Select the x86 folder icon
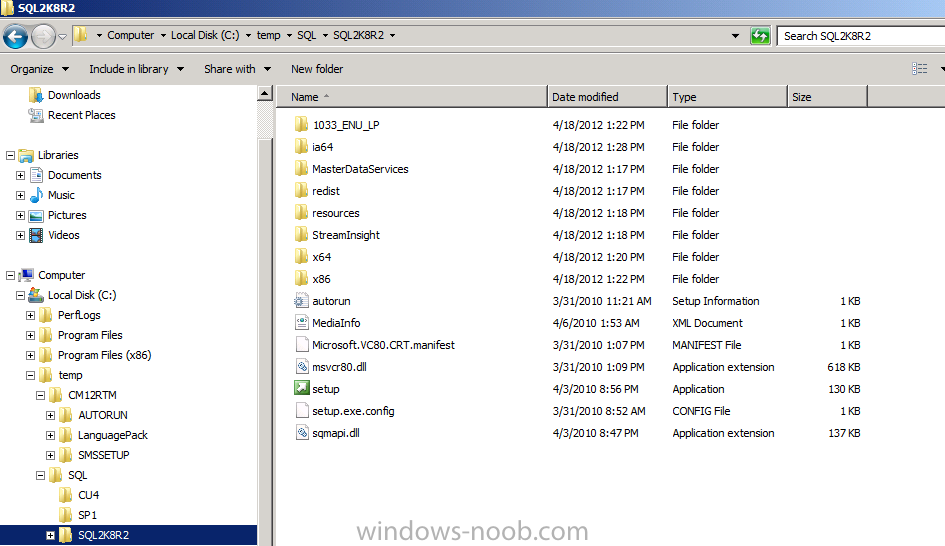 click(301, 278)
